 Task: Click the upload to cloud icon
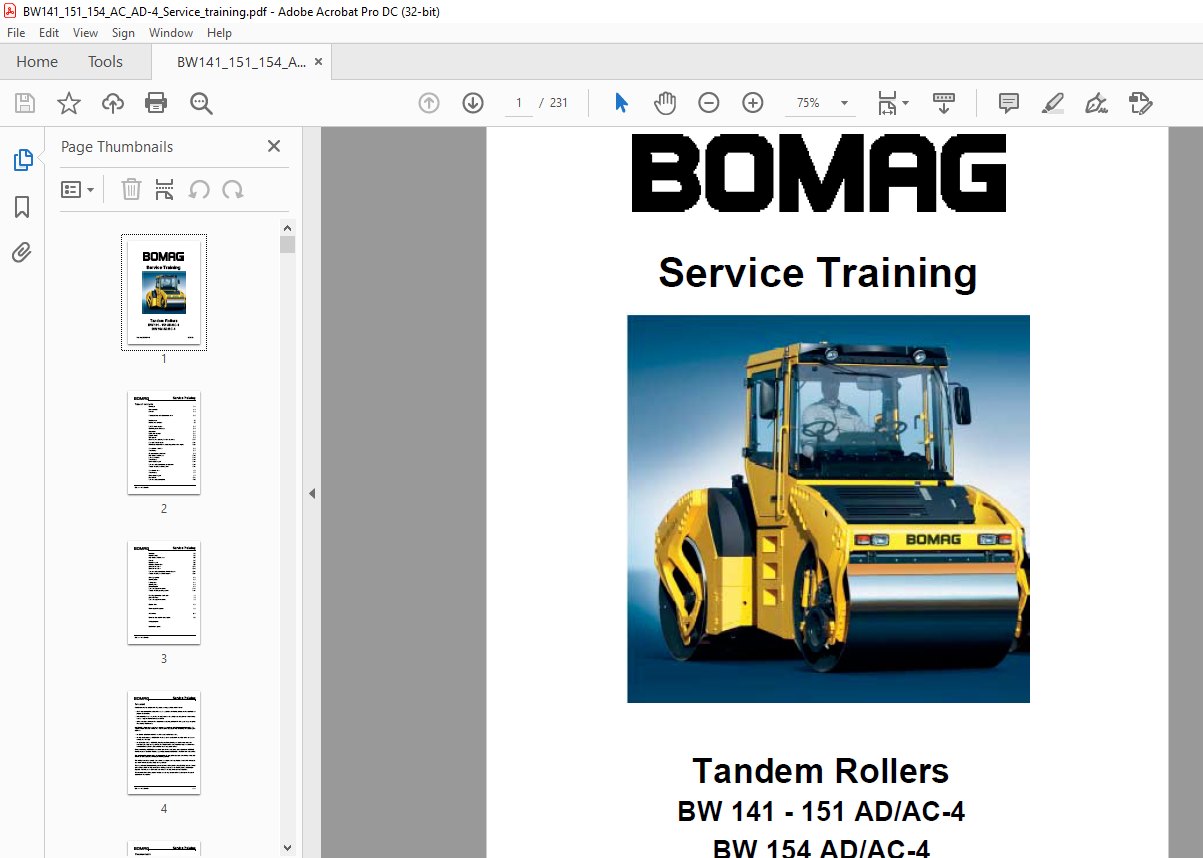coord(113,103)
